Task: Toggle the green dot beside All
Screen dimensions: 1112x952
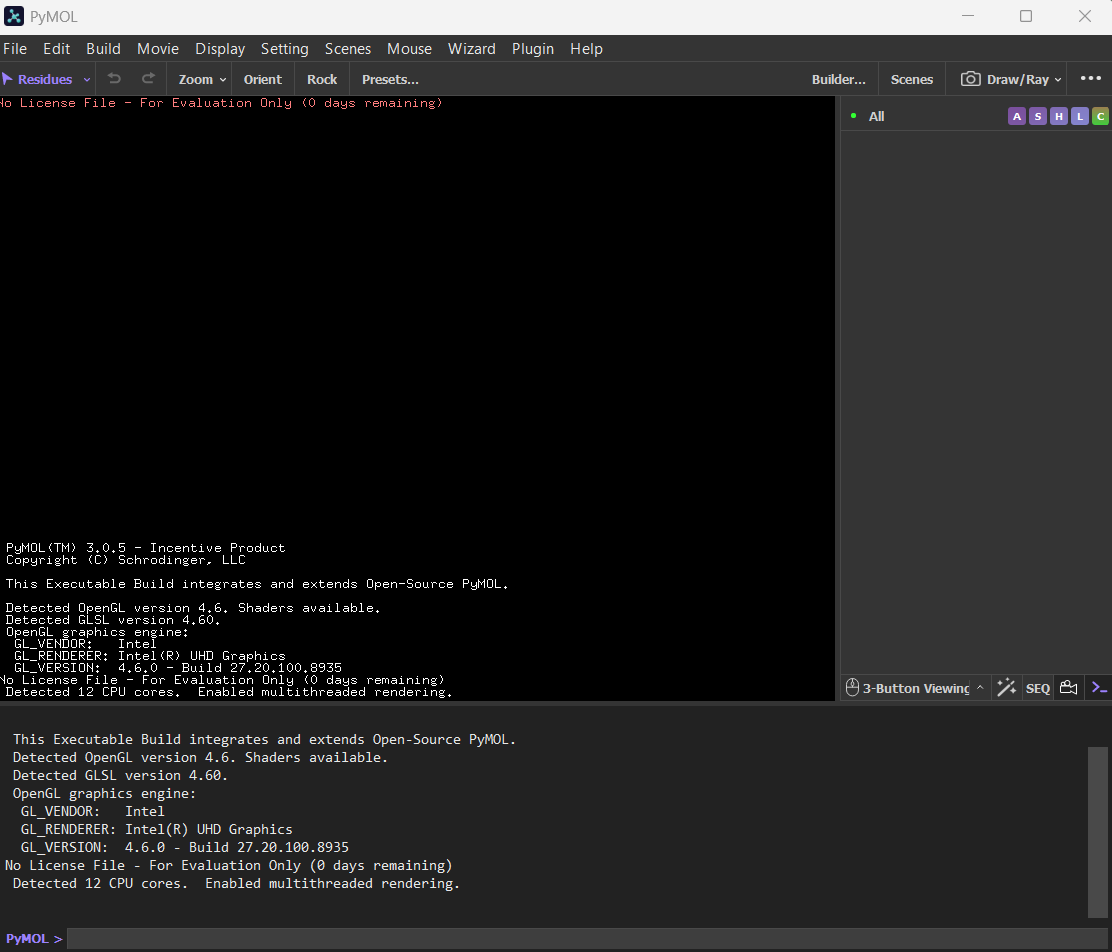Action: coord(853,116)
